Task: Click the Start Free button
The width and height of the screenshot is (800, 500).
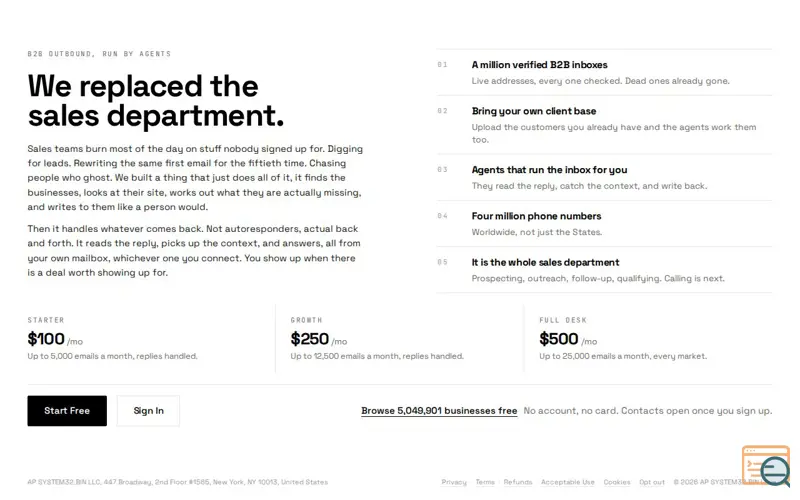Action: pyautogui.click(x=67, y=411)
